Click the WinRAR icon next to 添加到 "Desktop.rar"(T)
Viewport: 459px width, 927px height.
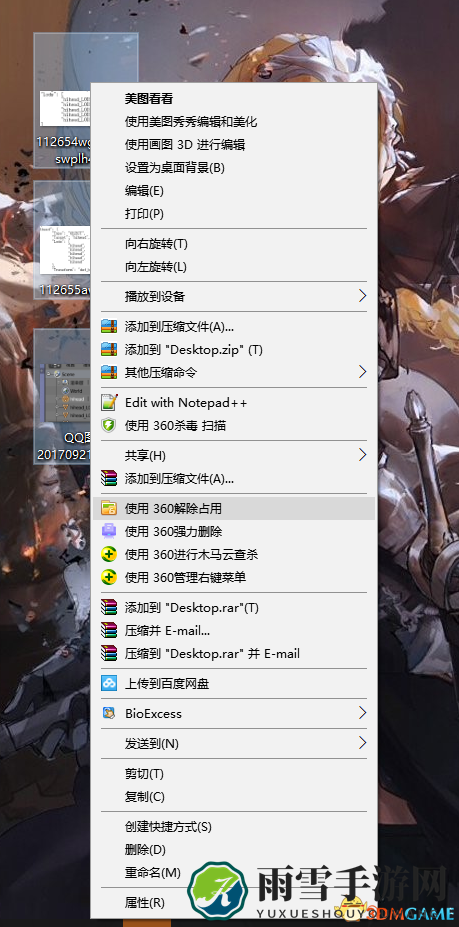click(x=109, y=608)
